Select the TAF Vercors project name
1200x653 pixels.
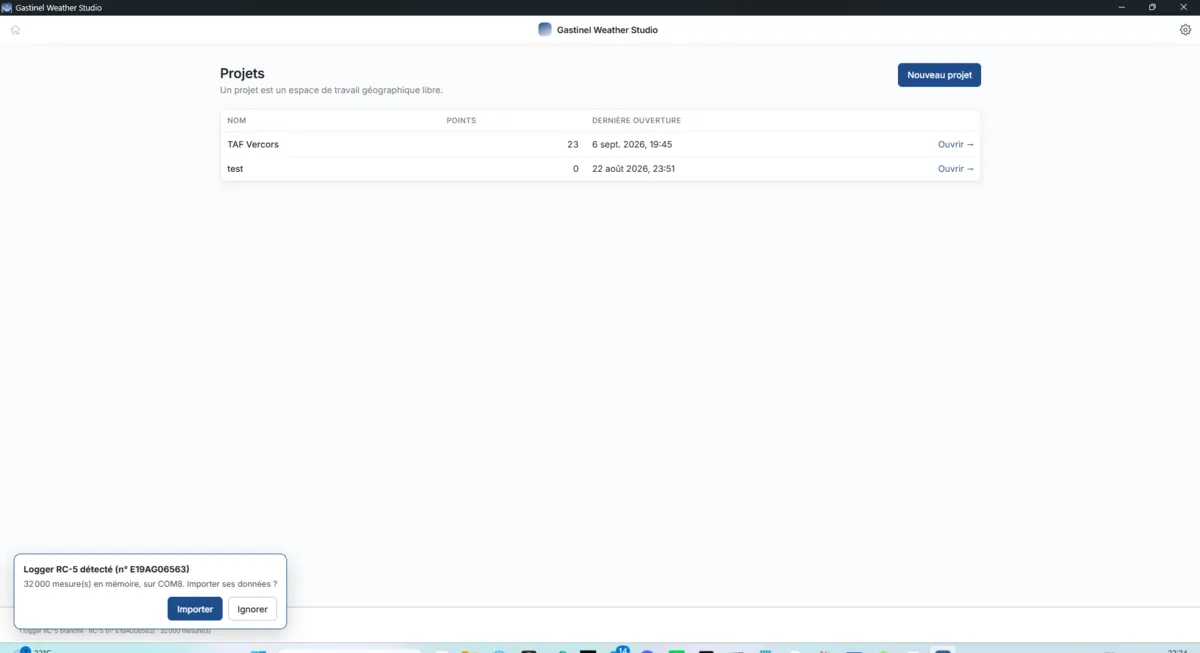253,145
